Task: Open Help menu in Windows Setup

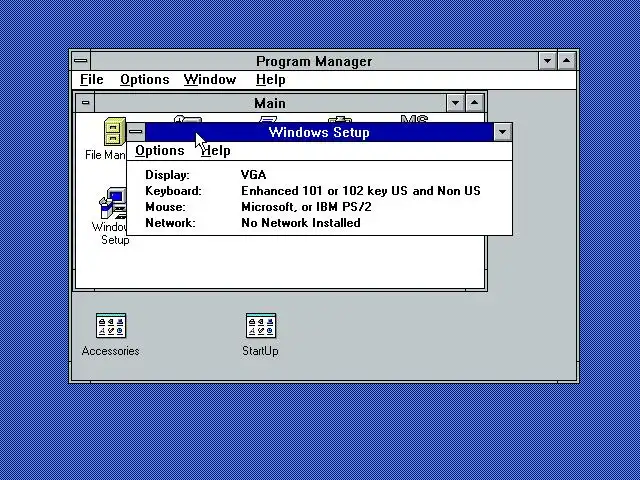Action: tap(216, 151)
